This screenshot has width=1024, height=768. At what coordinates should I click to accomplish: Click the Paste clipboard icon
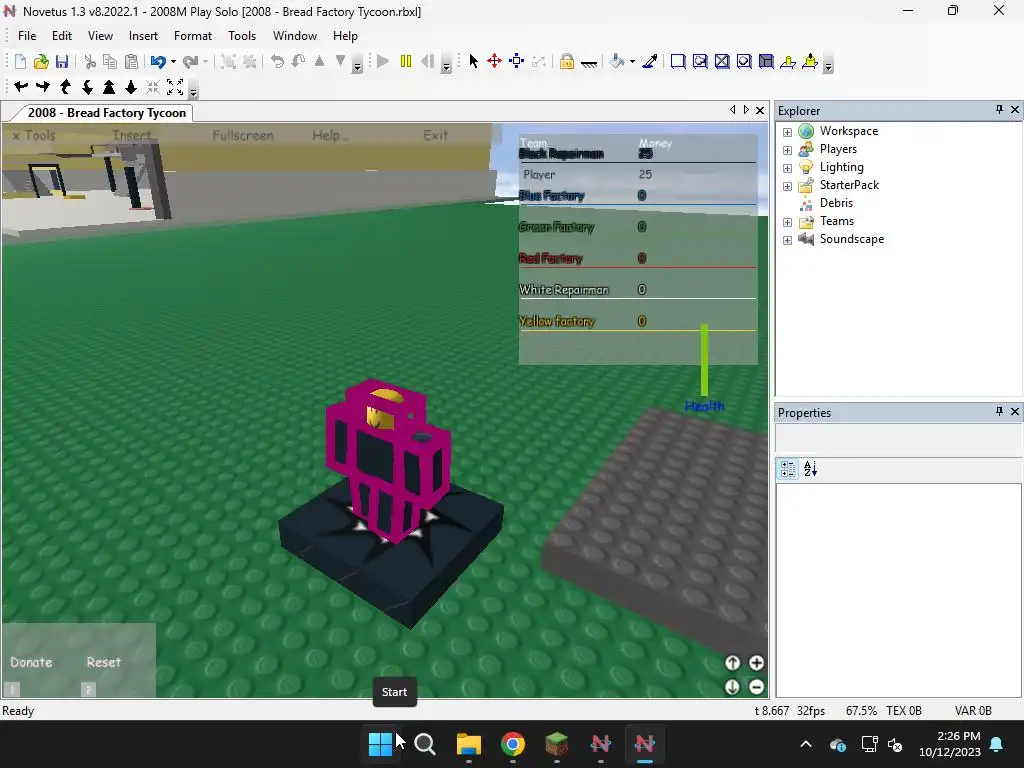(x=131, y=61)
